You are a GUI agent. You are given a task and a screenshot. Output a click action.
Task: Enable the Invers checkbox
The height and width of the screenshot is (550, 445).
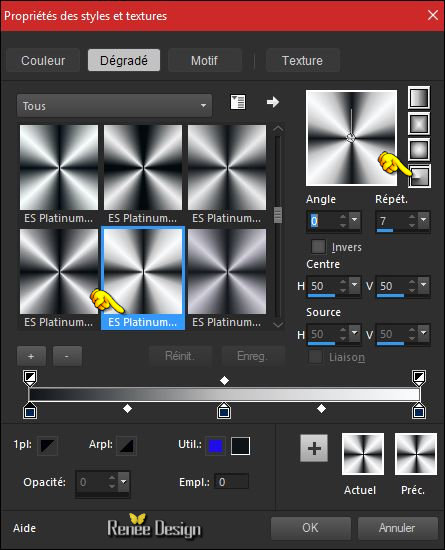pyautogui.click(x=318, y=246)
